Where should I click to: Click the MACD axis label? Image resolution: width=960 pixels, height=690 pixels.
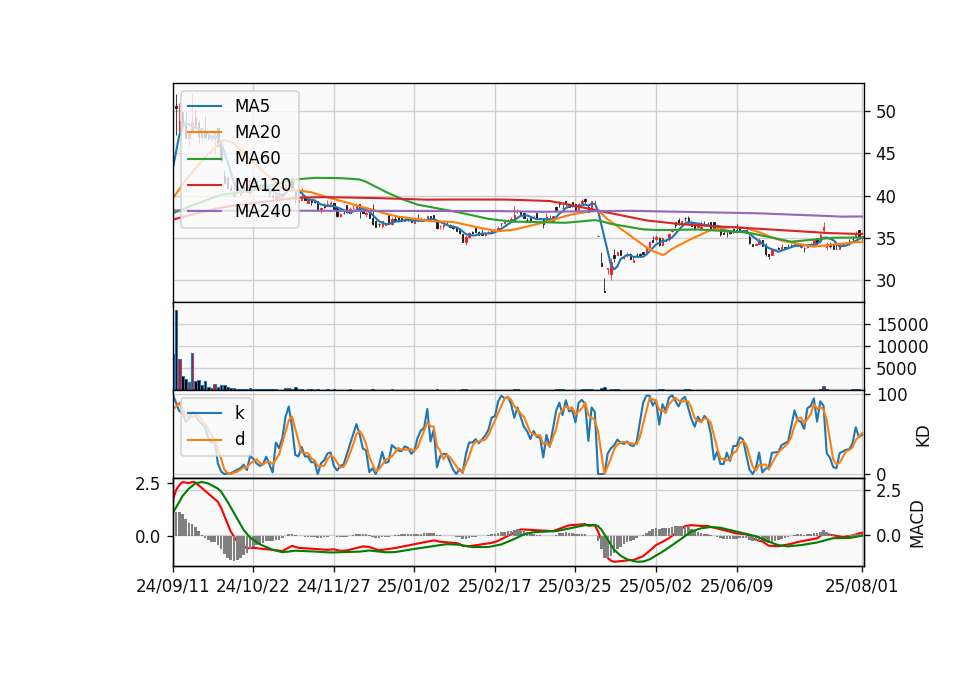pos(917,524)
